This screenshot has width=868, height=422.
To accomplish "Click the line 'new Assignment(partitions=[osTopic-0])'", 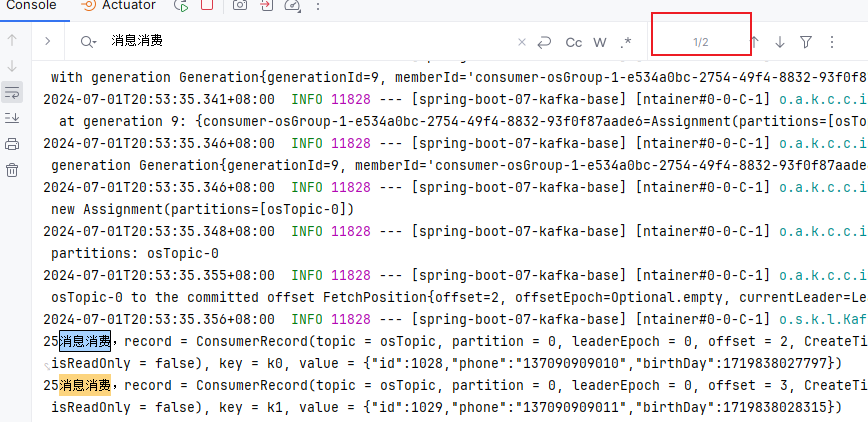I will (x=202, y=209).
